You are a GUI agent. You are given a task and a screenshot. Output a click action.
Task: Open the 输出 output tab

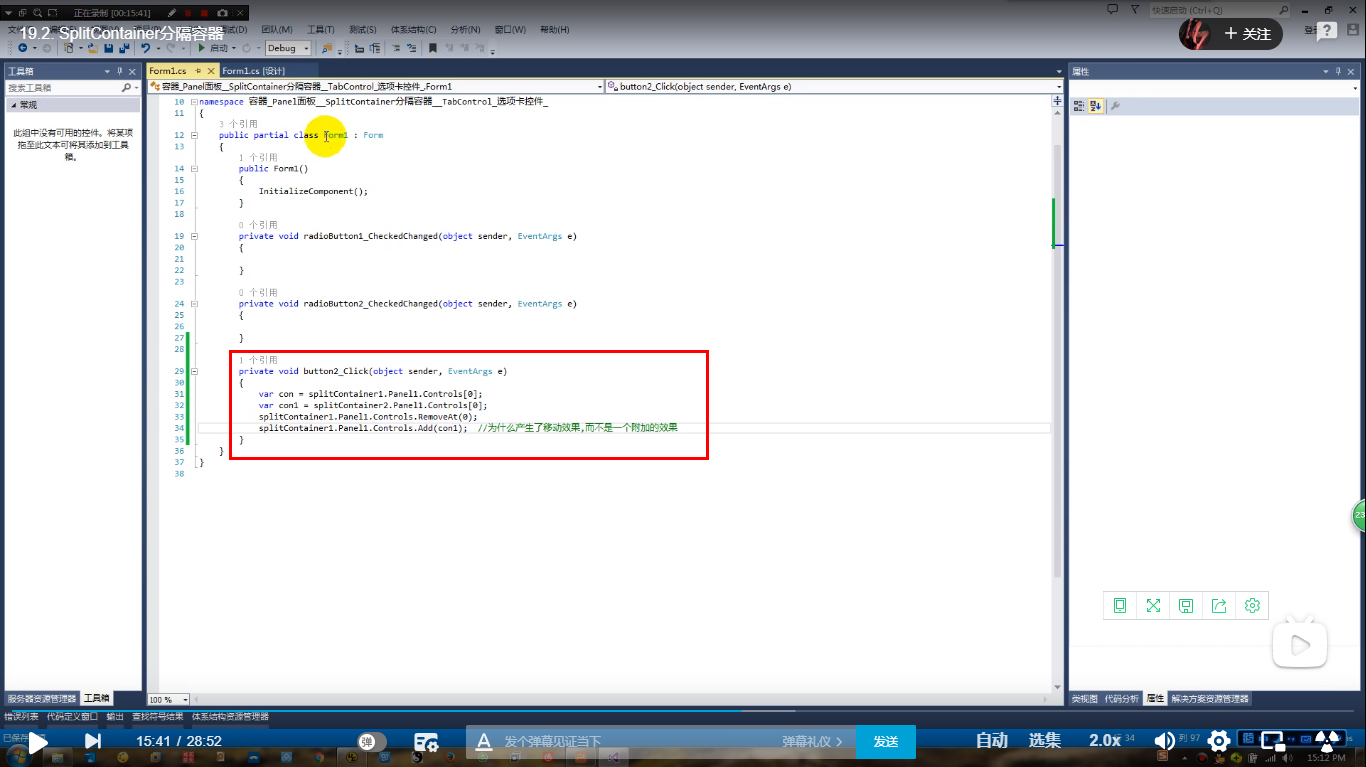(115, 716)
